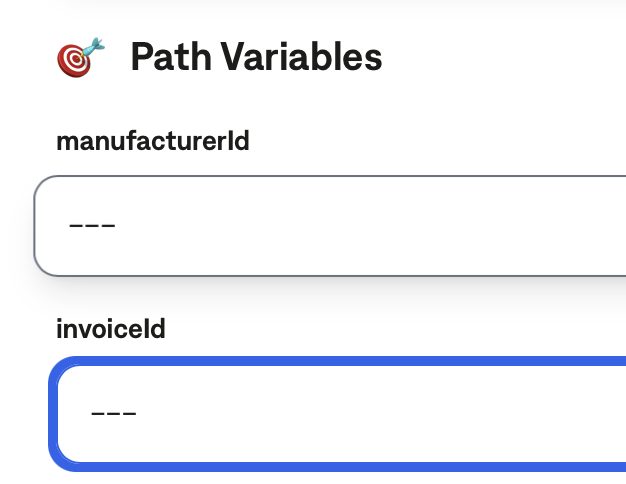The image size is (626, 484).
Task: Click inside the invoiceId input field
Action: point(340,413)
